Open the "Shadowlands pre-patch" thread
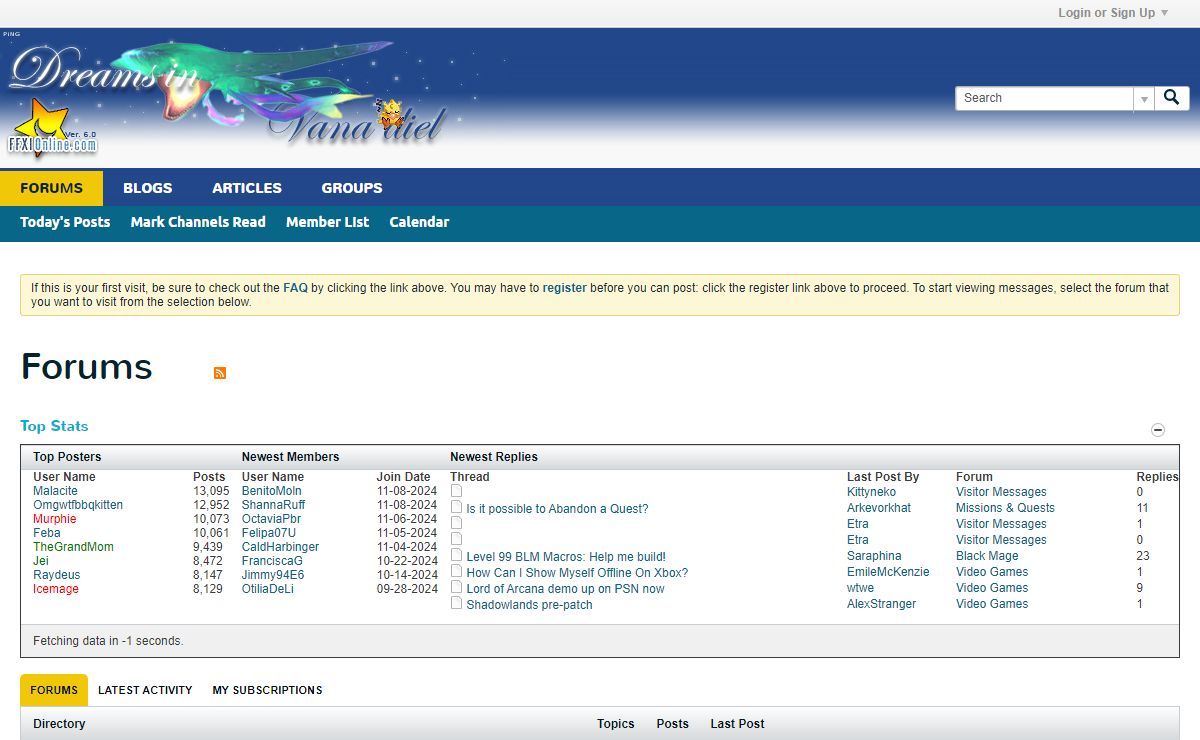This screenshot has width=1200, height=740. [529, 605]
